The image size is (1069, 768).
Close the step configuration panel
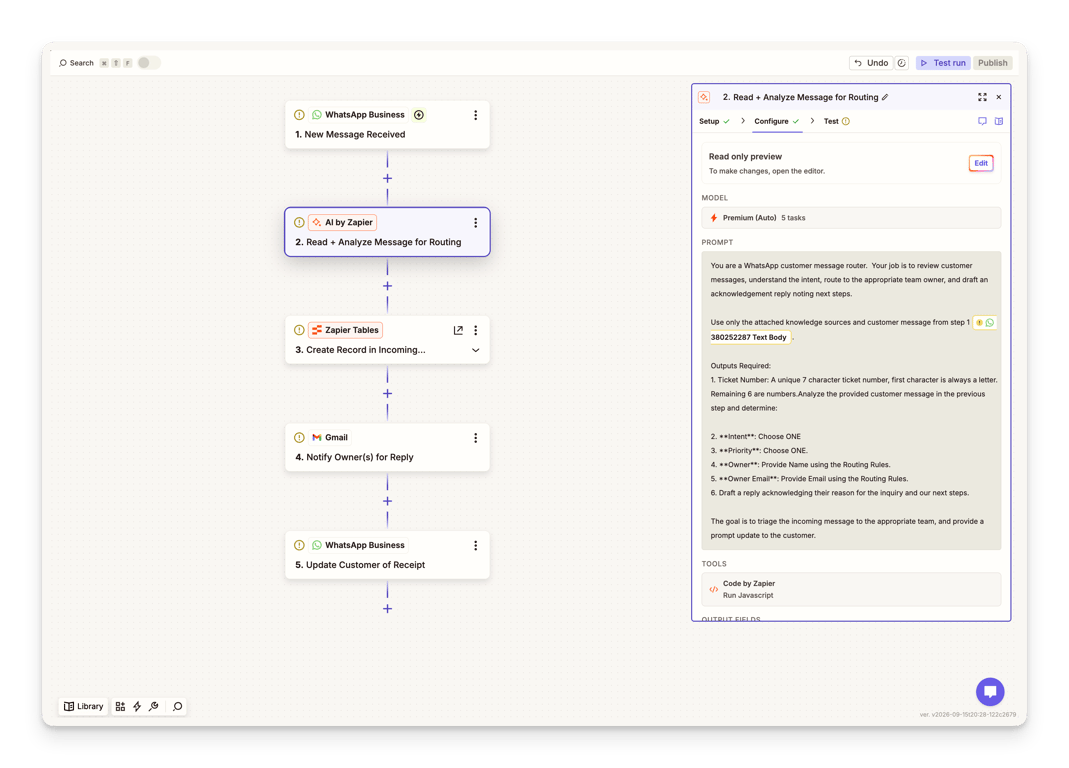(x=999, y=98)
